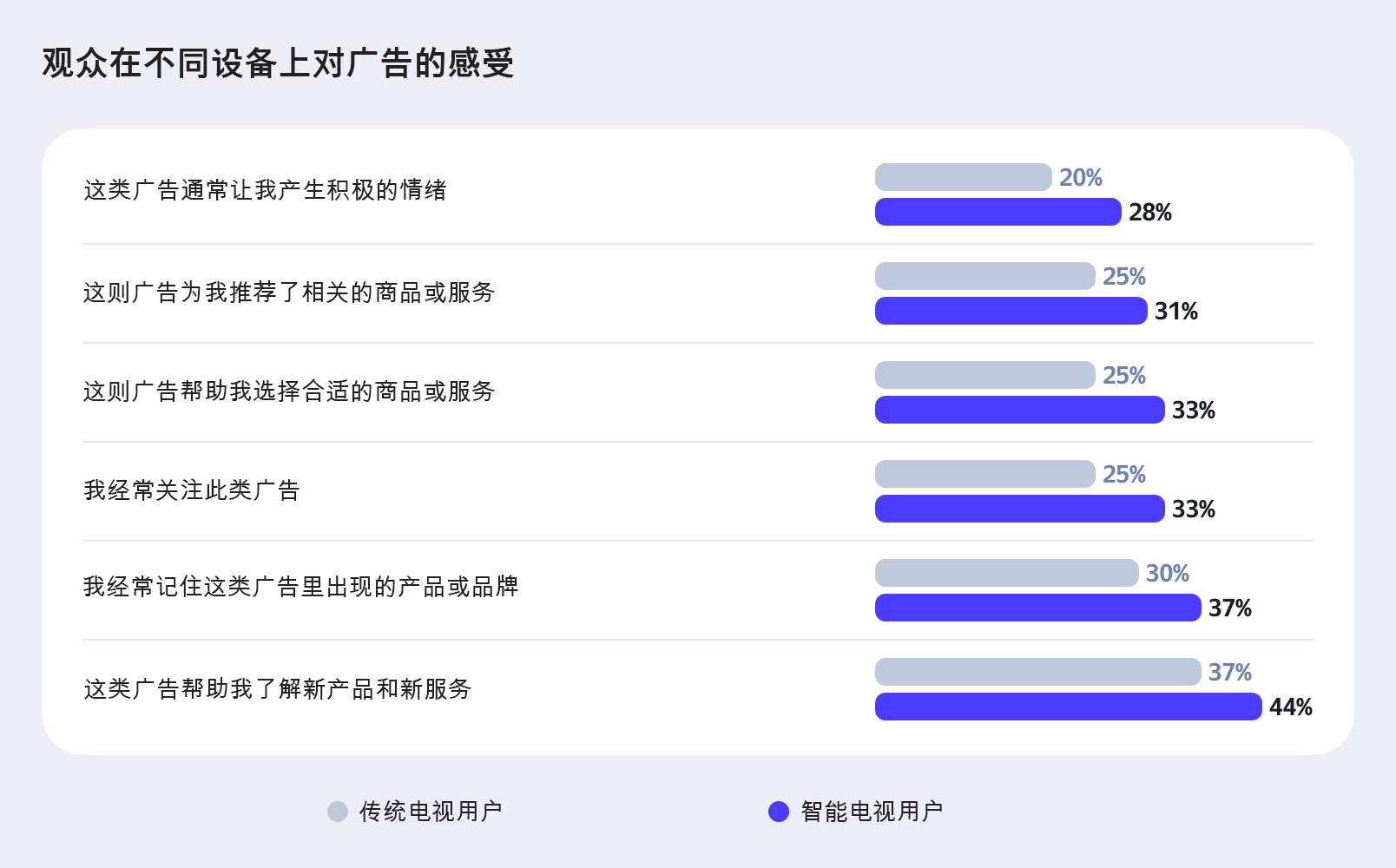The image size is (1396, 868).
Task: Click the 20% percentage value label
Action: click(1081, 178)
